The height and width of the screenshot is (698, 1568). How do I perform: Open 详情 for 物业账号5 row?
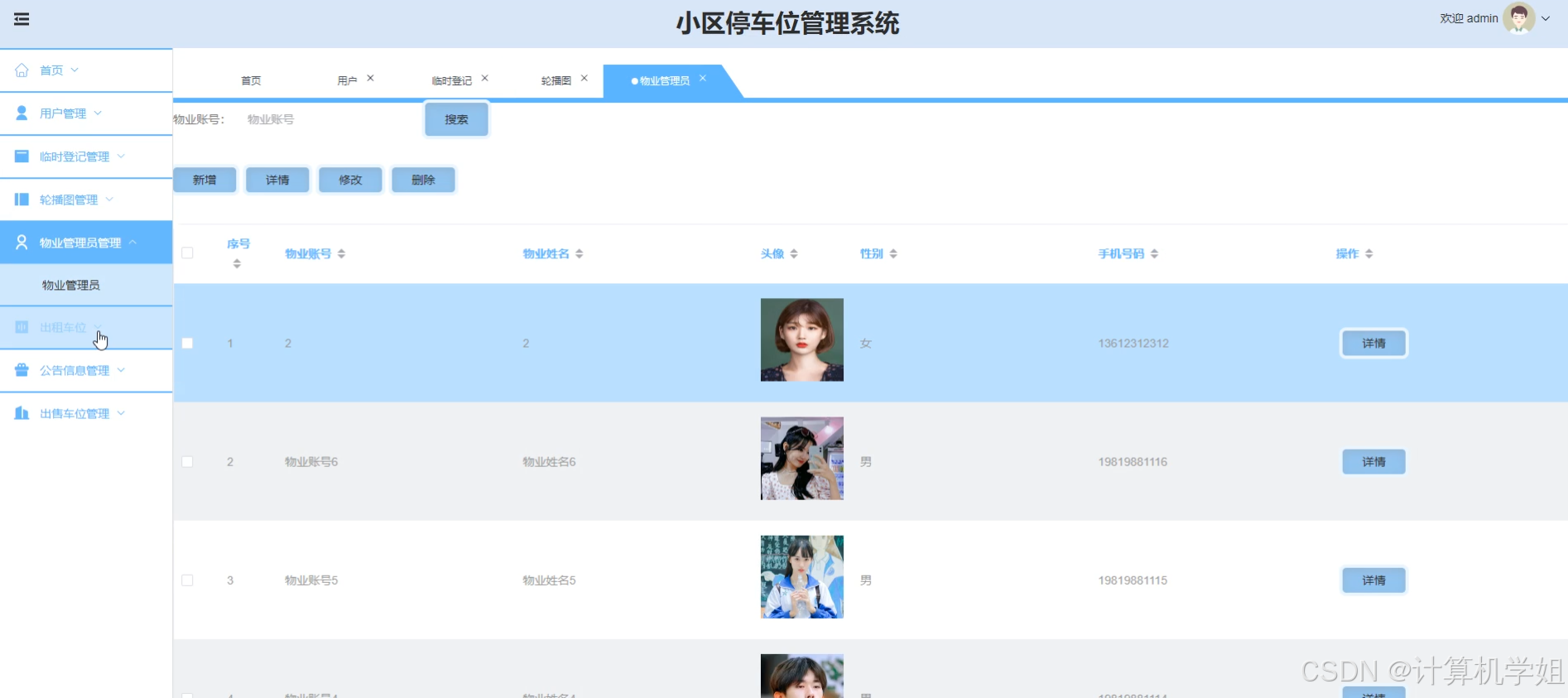[1373, 580]
